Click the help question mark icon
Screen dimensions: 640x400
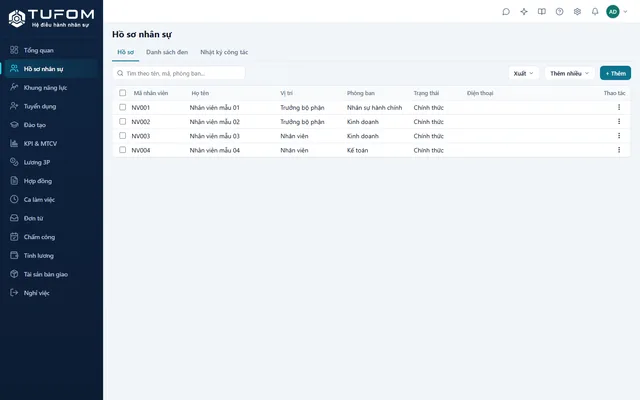pos(560,11)
